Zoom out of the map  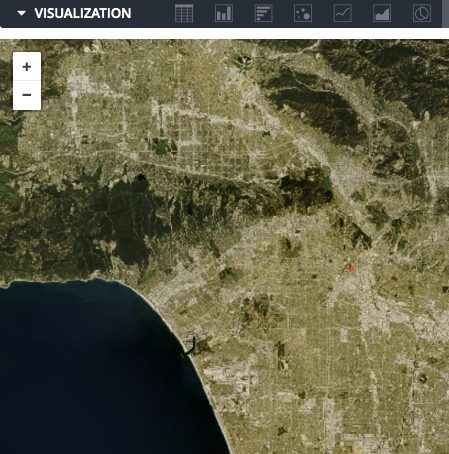pyautogui.click(x=27, y=95)
